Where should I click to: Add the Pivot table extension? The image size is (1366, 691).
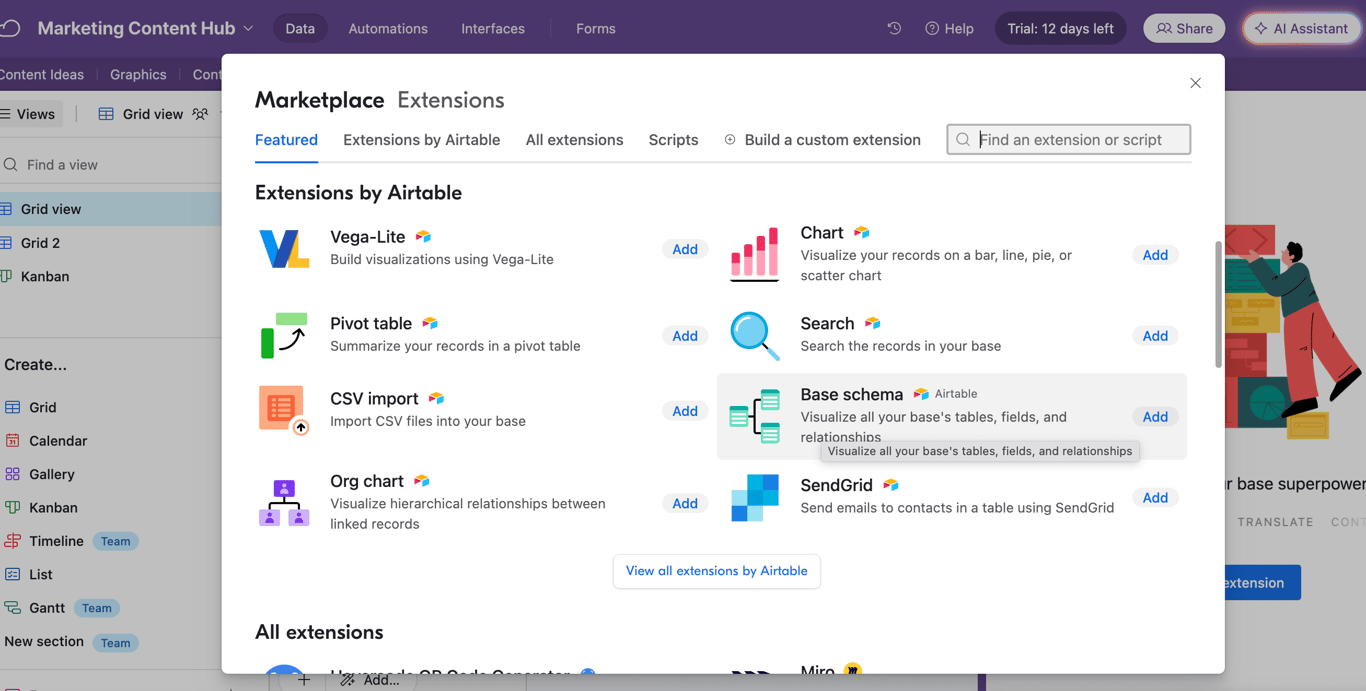click(x=685, y=336)
